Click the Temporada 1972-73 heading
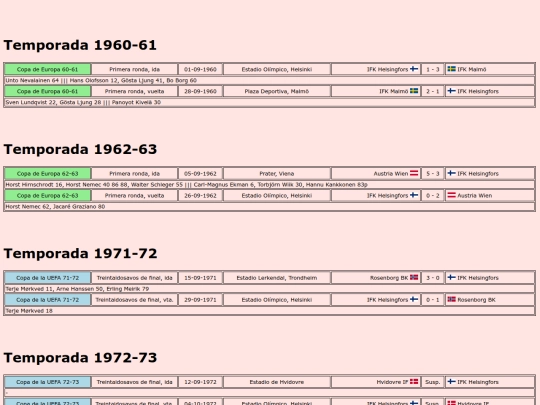Viewport: 540px width, 405px height. pyautogui.click(x=80, y=357)
